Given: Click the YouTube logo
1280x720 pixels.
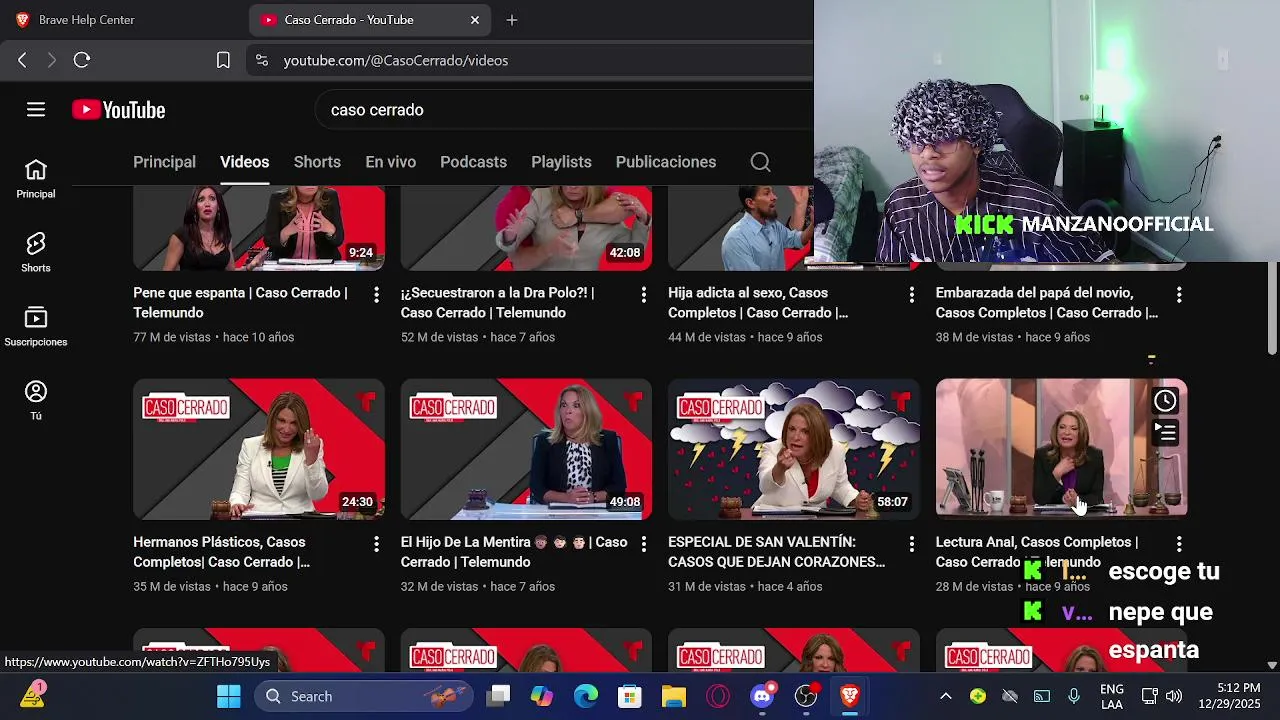Looking at the screenshot, I should click(x=118, y=110).
